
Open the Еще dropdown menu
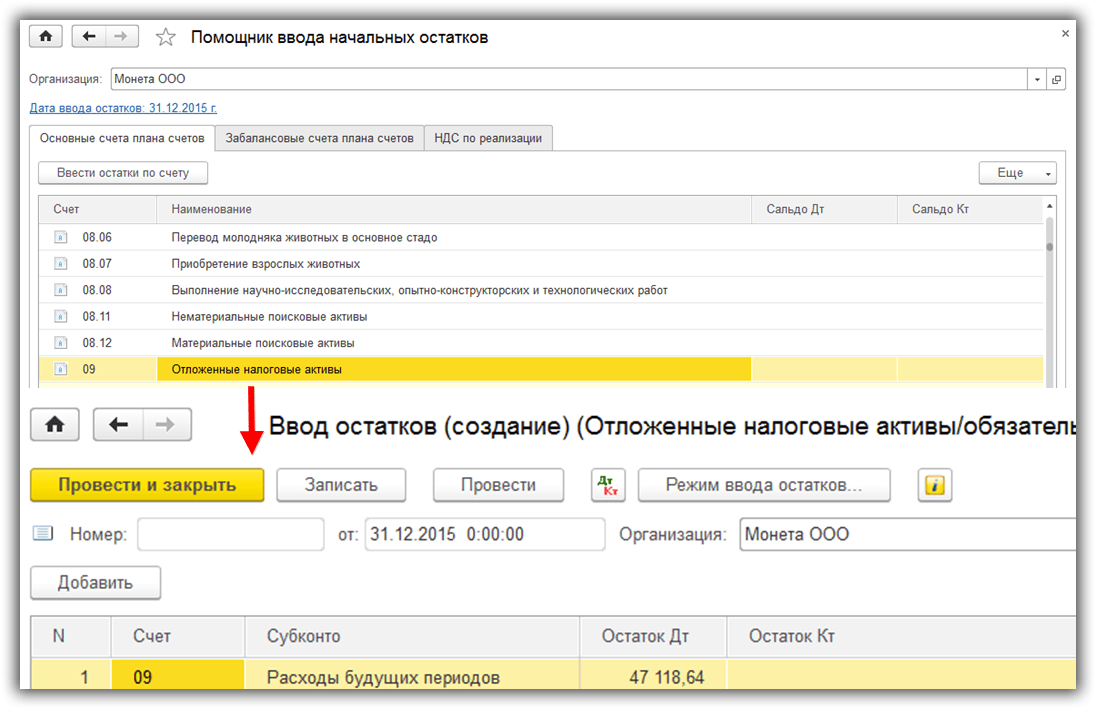1017,173
